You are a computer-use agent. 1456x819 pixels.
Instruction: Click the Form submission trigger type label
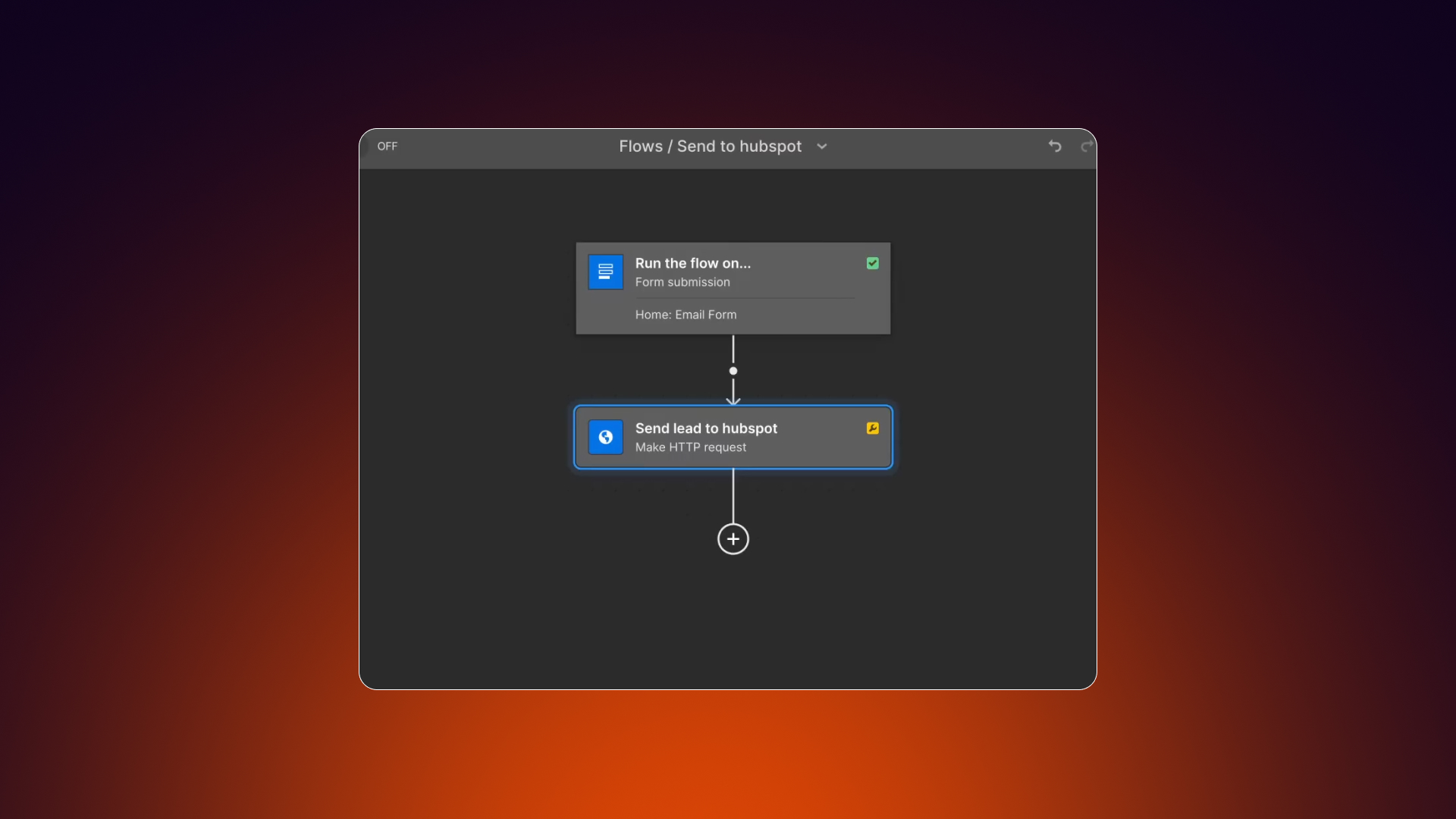(682, 282)
